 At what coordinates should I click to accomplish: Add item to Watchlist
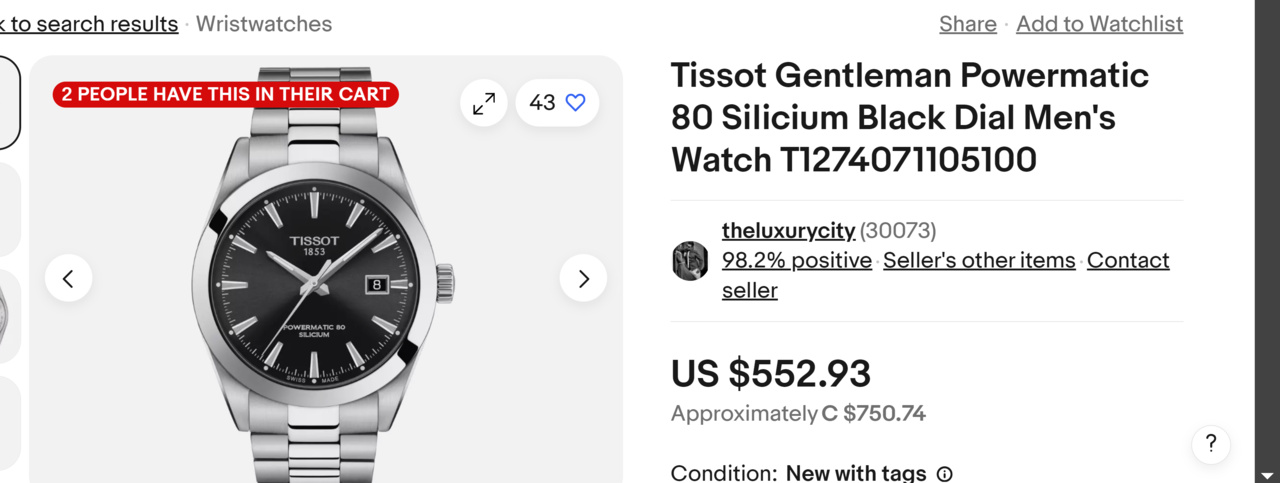(1099, 24)
